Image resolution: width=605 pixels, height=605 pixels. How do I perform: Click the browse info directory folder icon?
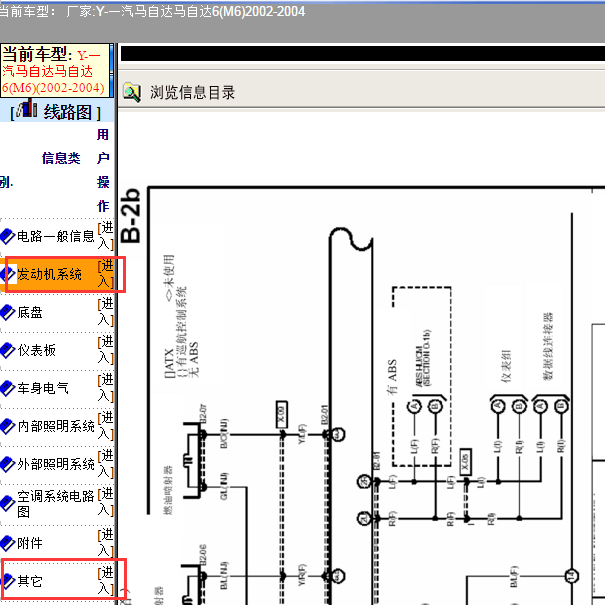[x=132, y=93]
